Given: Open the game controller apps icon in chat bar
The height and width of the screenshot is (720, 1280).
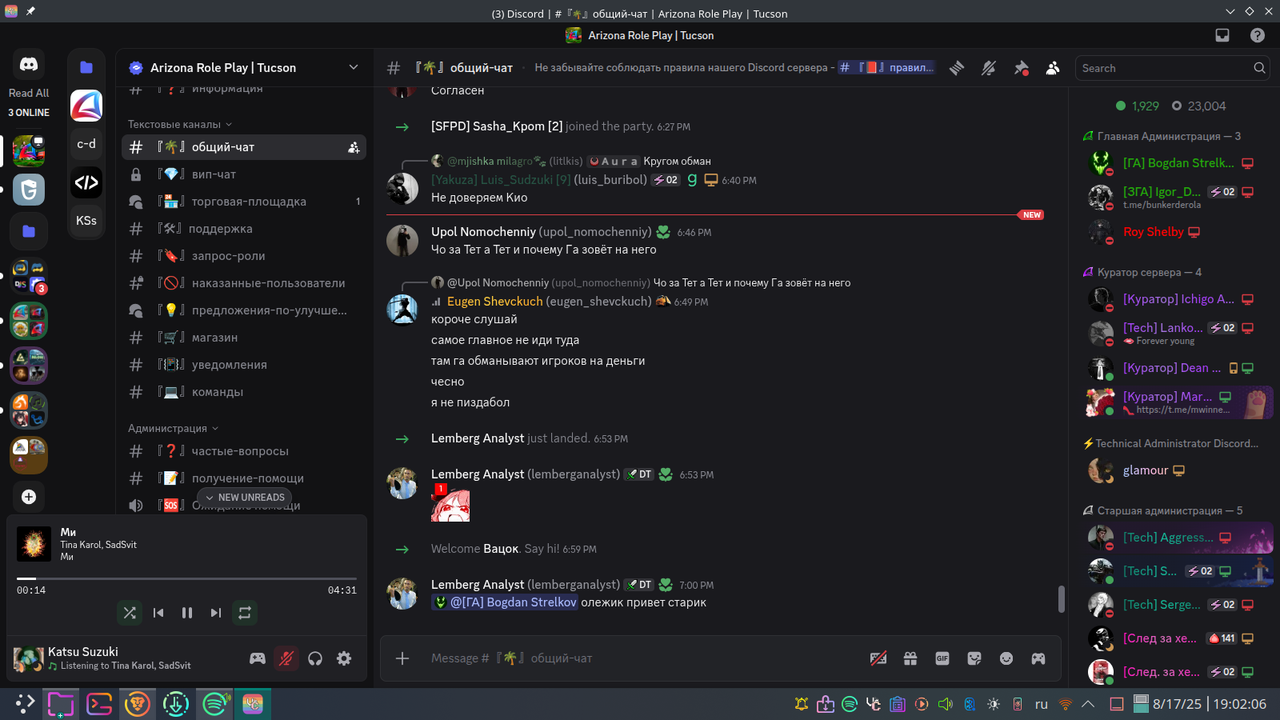Looking at the screenshot, I should click(x=1038, y=658).
